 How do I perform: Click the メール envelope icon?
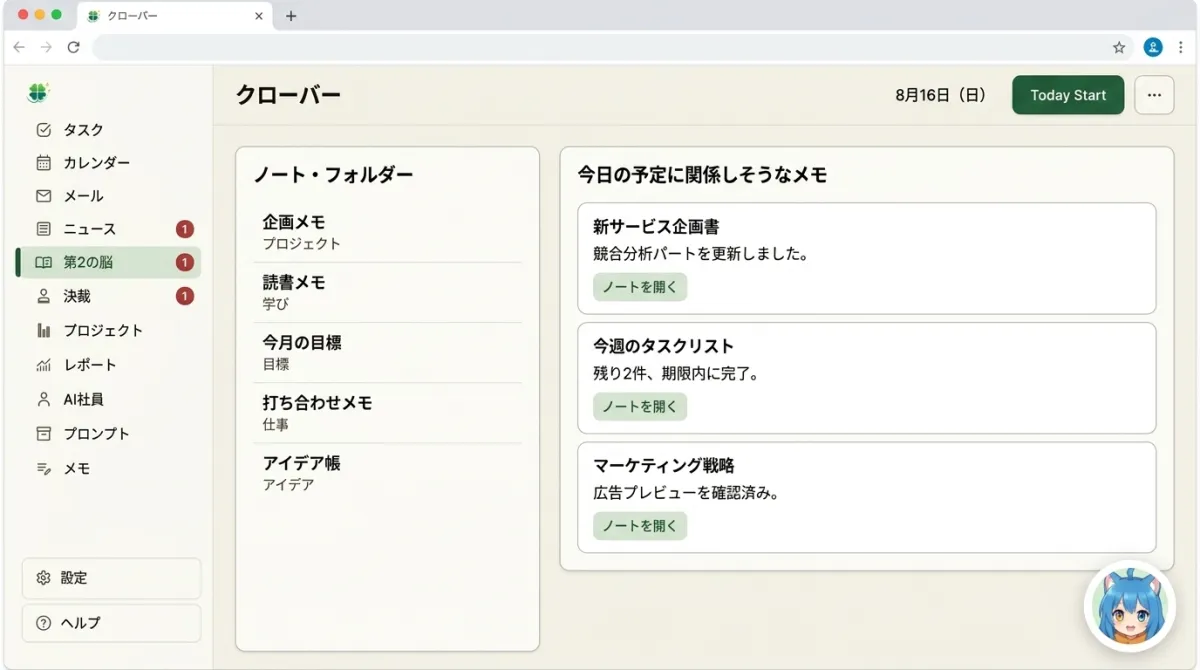tap(43, 196)
